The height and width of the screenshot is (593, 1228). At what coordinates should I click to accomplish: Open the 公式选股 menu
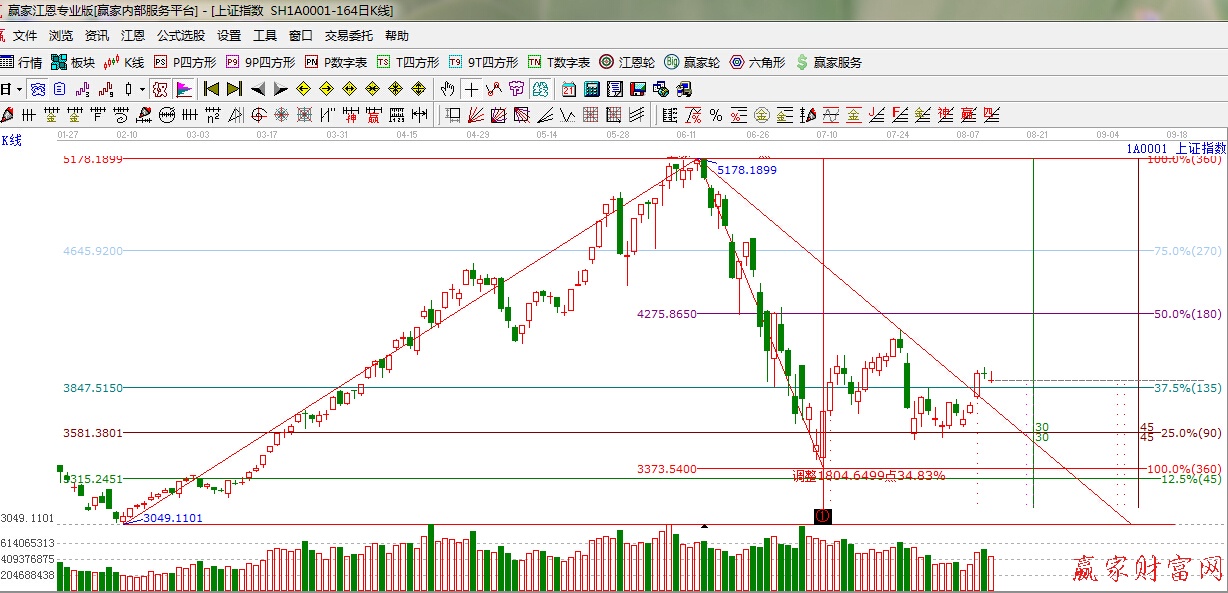180,36
